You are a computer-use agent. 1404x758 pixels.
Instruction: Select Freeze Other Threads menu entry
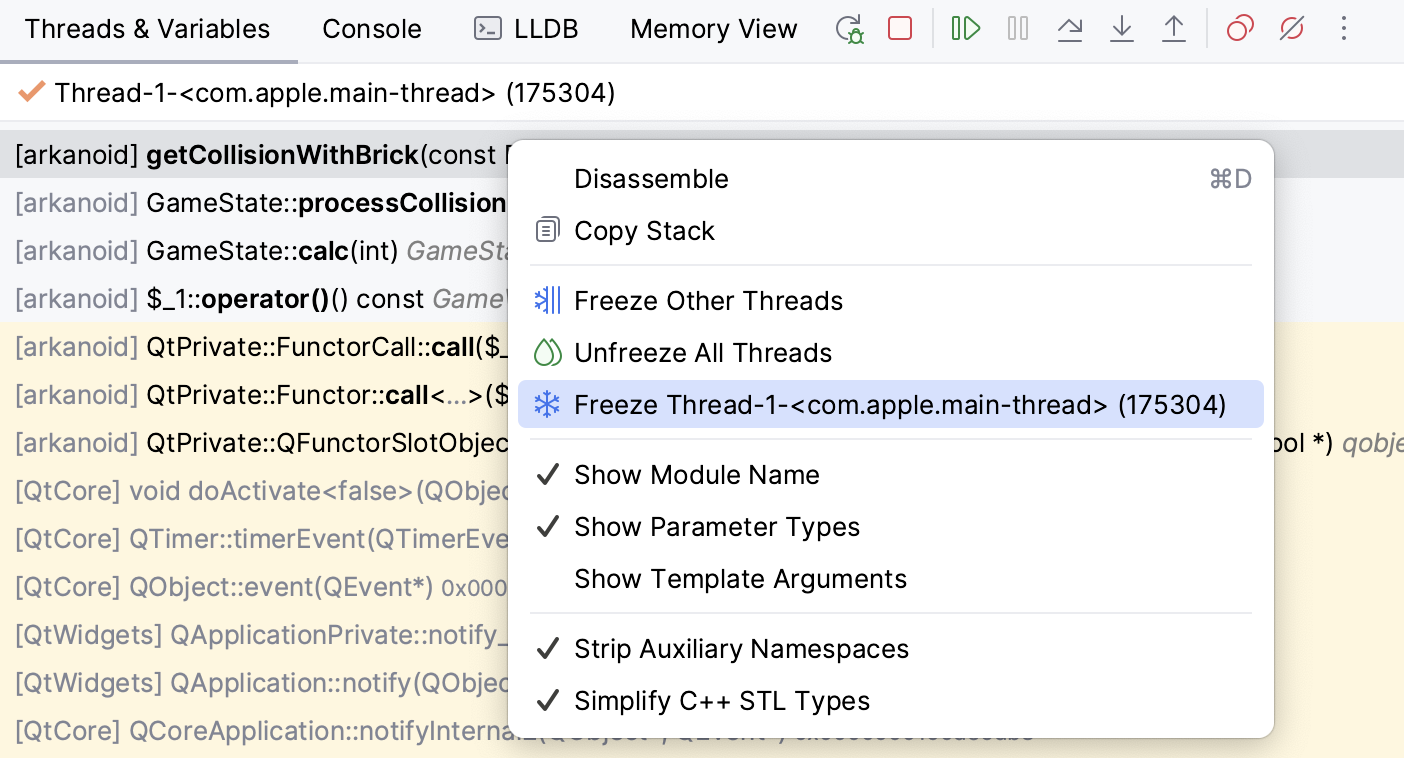(708, 301)
